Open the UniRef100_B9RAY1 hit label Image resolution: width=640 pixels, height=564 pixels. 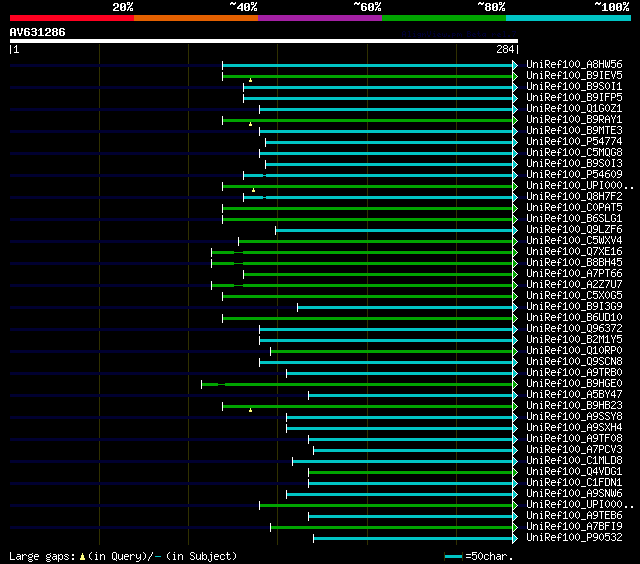pos(574,120)
